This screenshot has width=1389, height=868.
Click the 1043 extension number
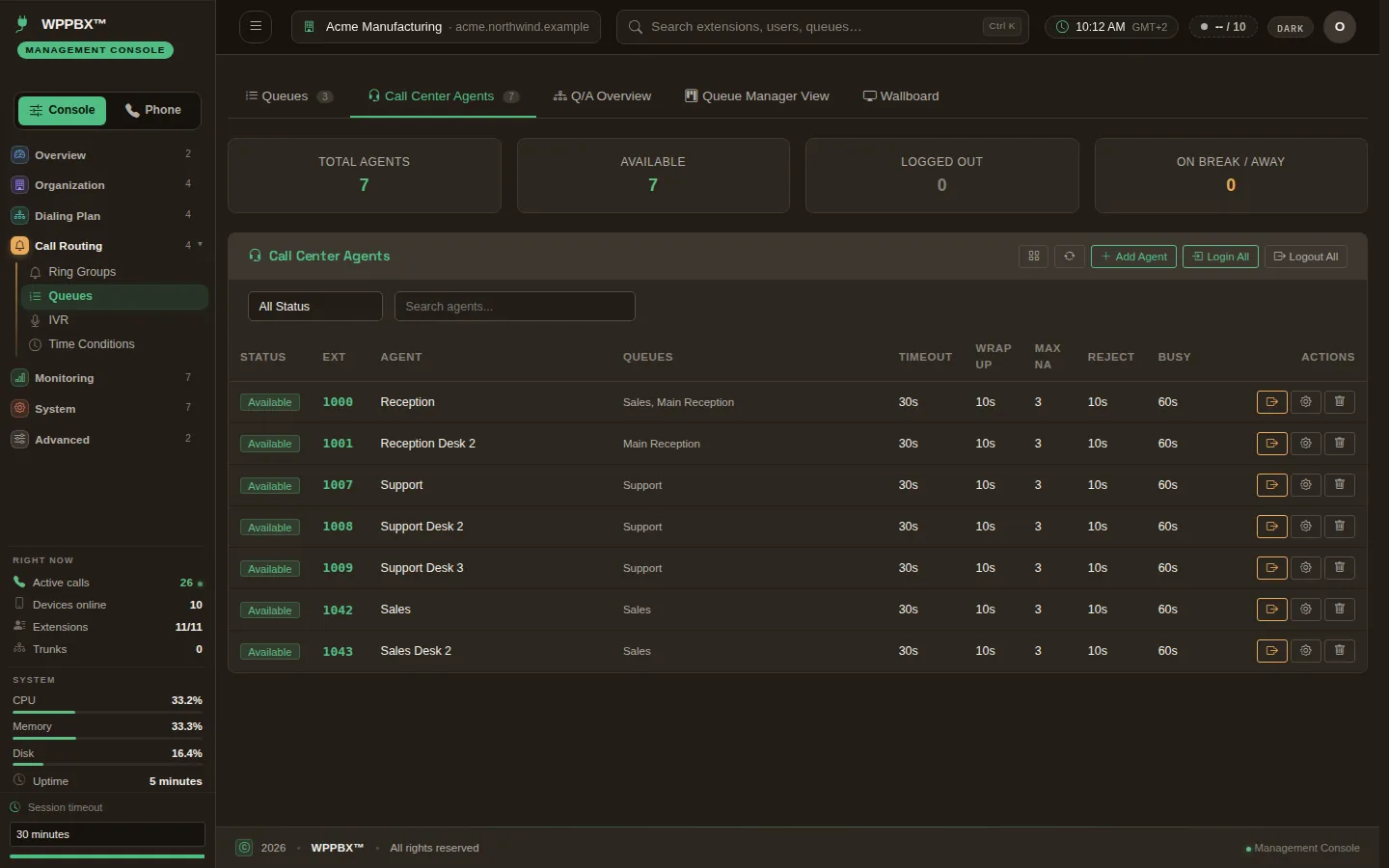(x=338, y=652)
